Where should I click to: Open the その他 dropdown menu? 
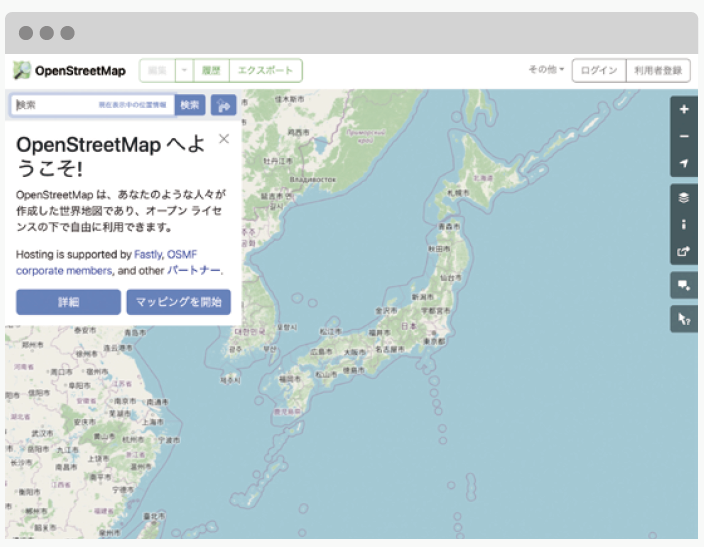[x=546, y=69]
